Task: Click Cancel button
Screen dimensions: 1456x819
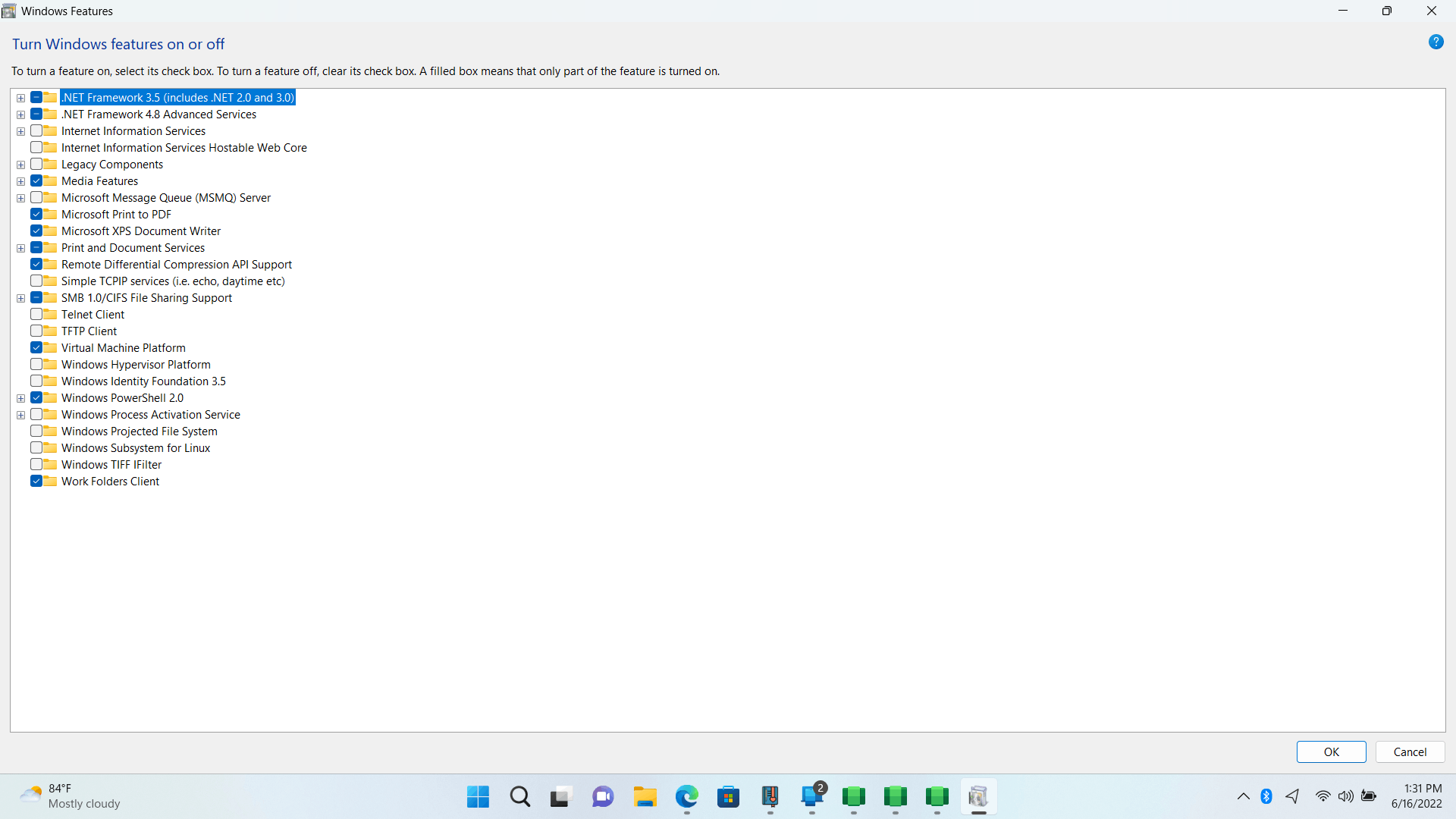Action: click(x=1410, y=752)
